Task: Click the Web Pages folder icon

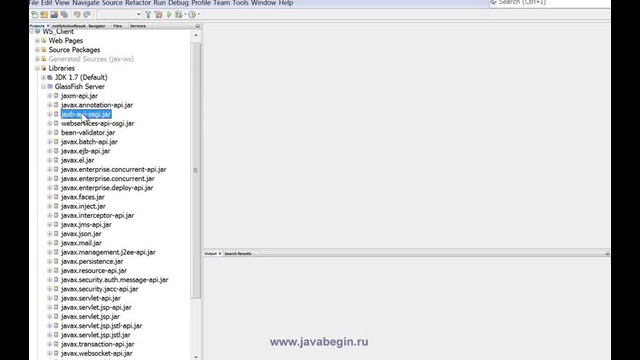Action: point(44,41)
